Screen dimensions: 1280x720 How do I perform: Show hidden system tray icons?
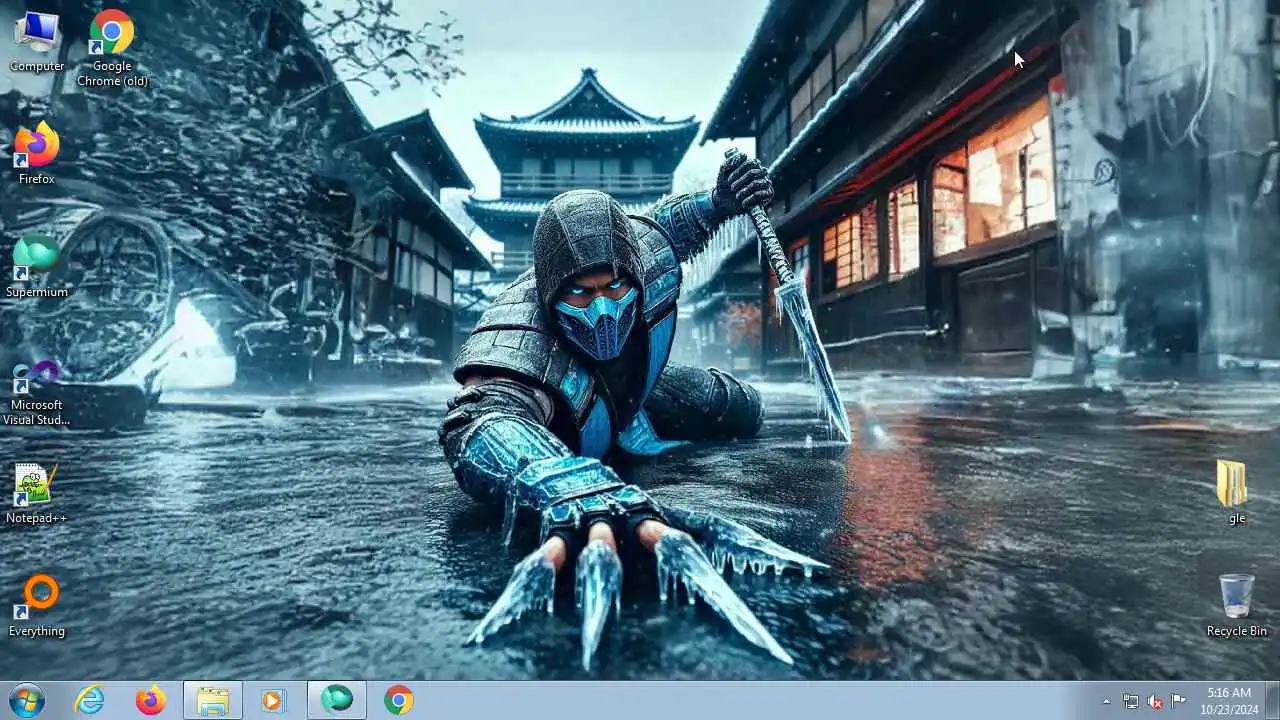[1106, 701]
